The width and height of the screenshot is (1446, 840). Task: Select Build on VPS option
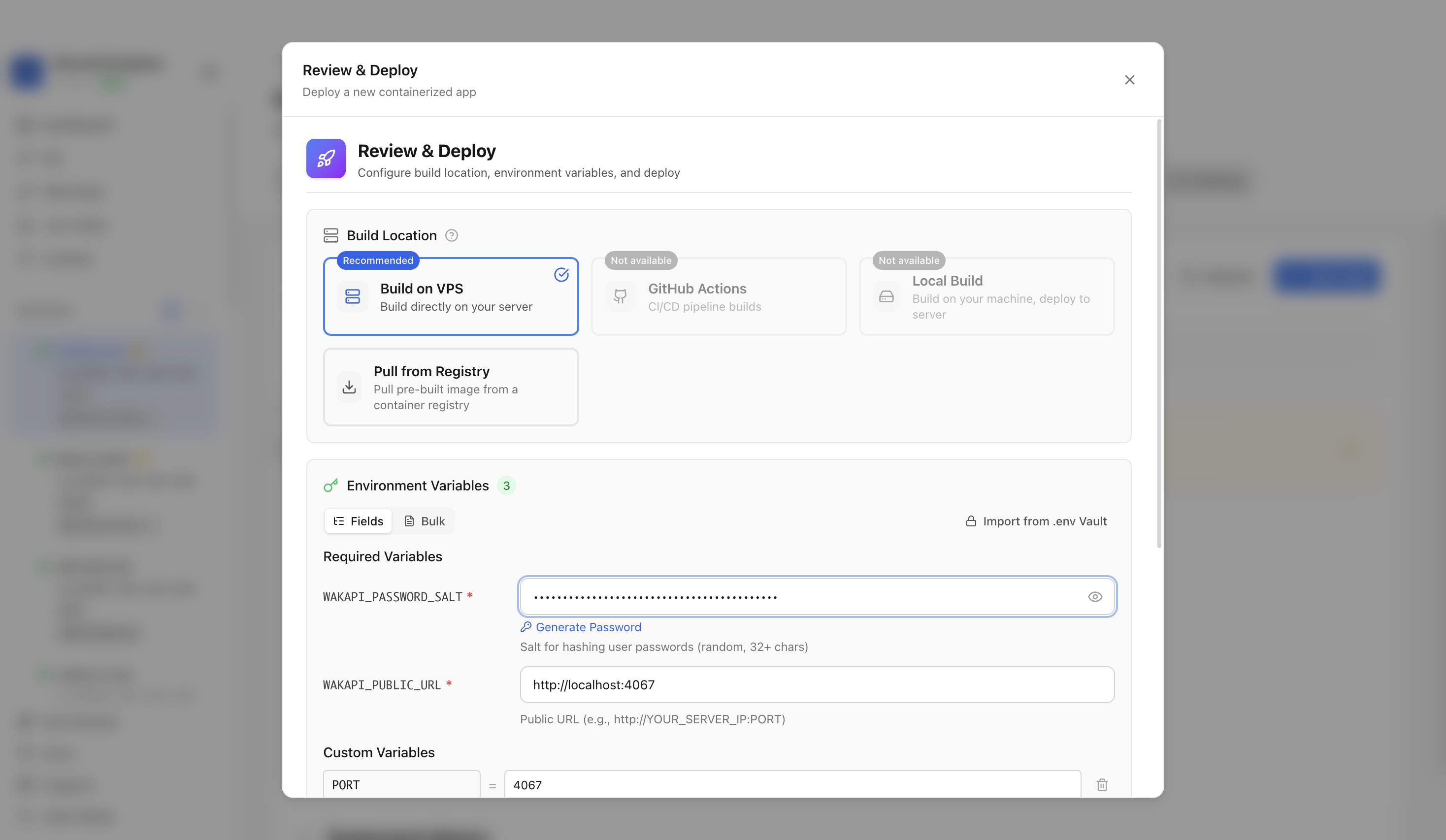pyautogui.click(x=451, y=296)
